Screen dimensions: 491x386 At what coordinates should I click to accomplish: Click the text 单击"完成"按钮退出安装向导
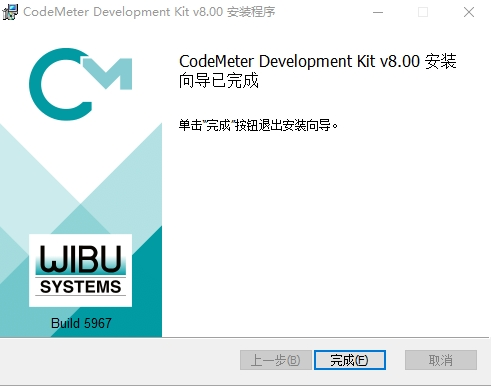tap(258, 125)
